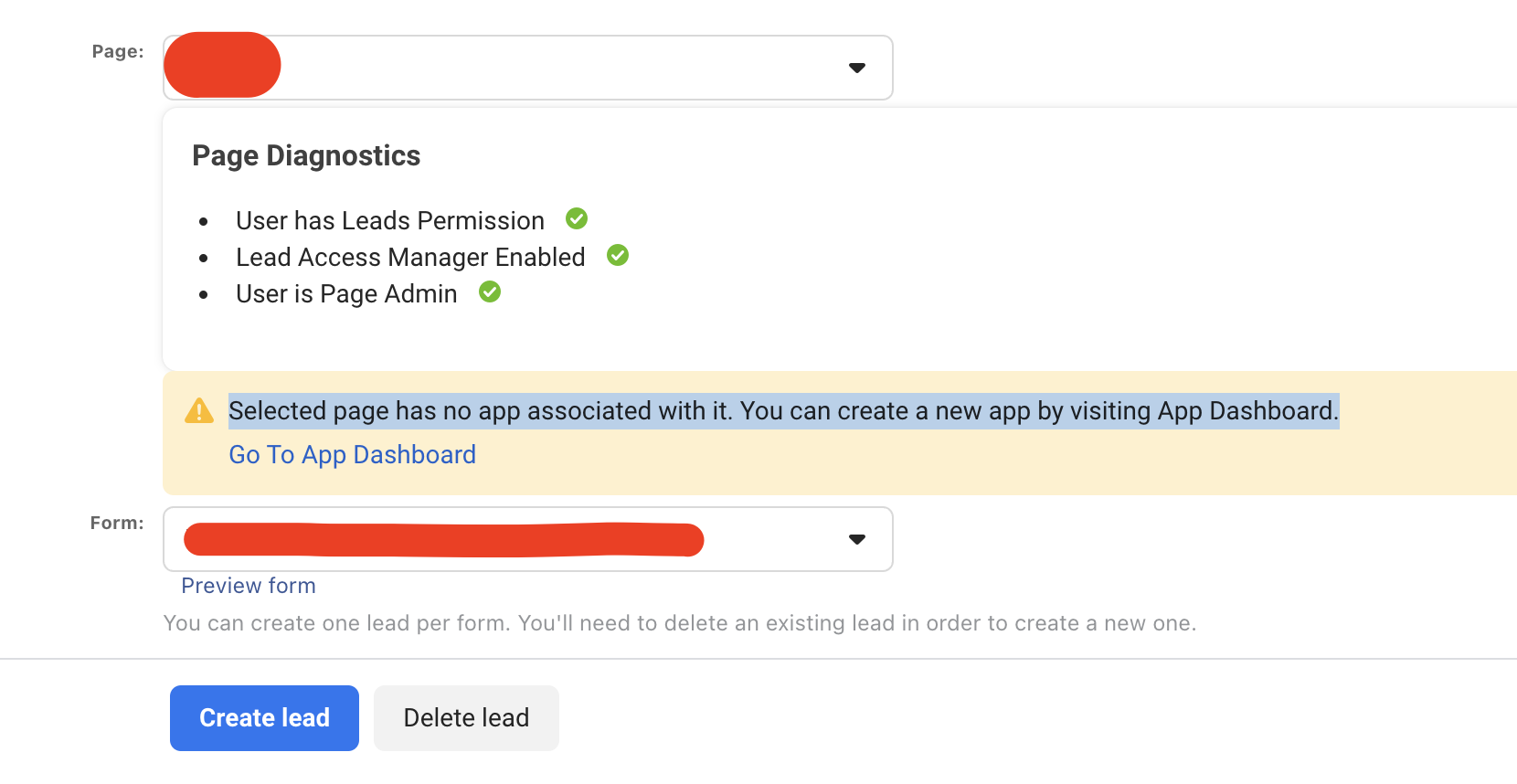Expand the Form dropdown arrow
The image size is (1517, 784).
(x=857, y=539)
